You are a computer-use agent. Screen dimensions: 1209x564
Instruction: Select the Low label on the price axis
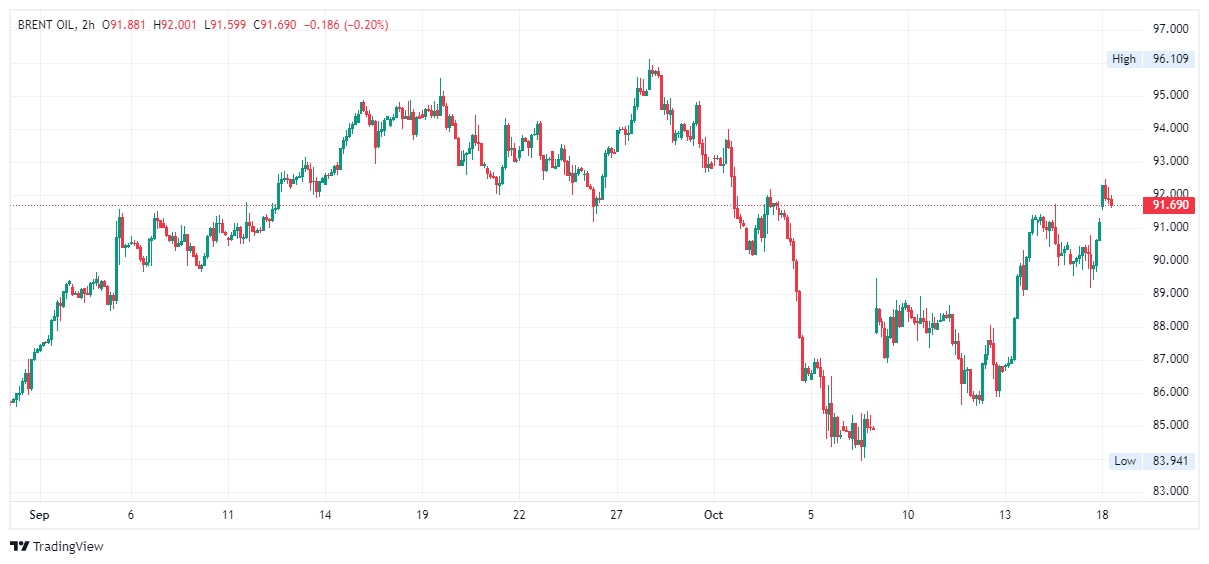[x=1125, y=461]
